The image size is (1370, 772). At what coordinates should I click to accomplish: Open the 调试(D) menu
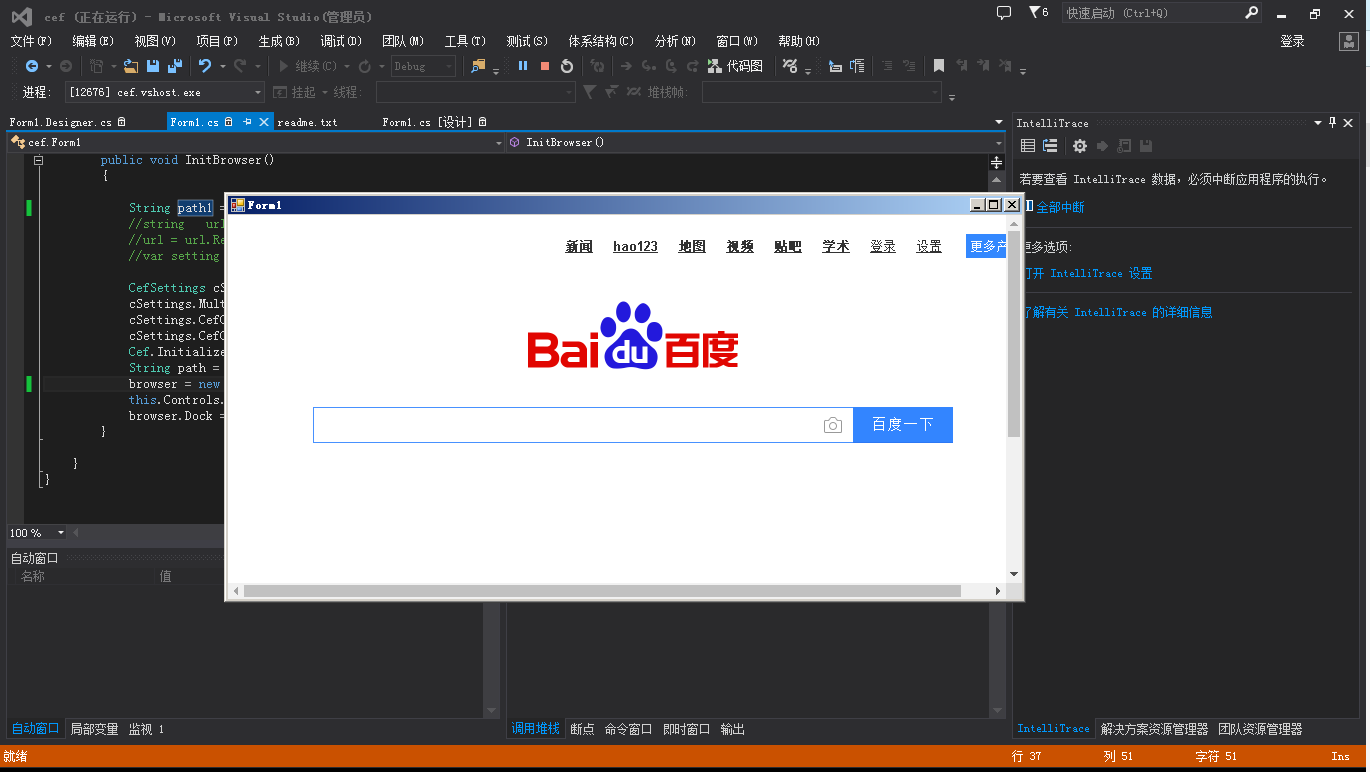tap(341, 41)
